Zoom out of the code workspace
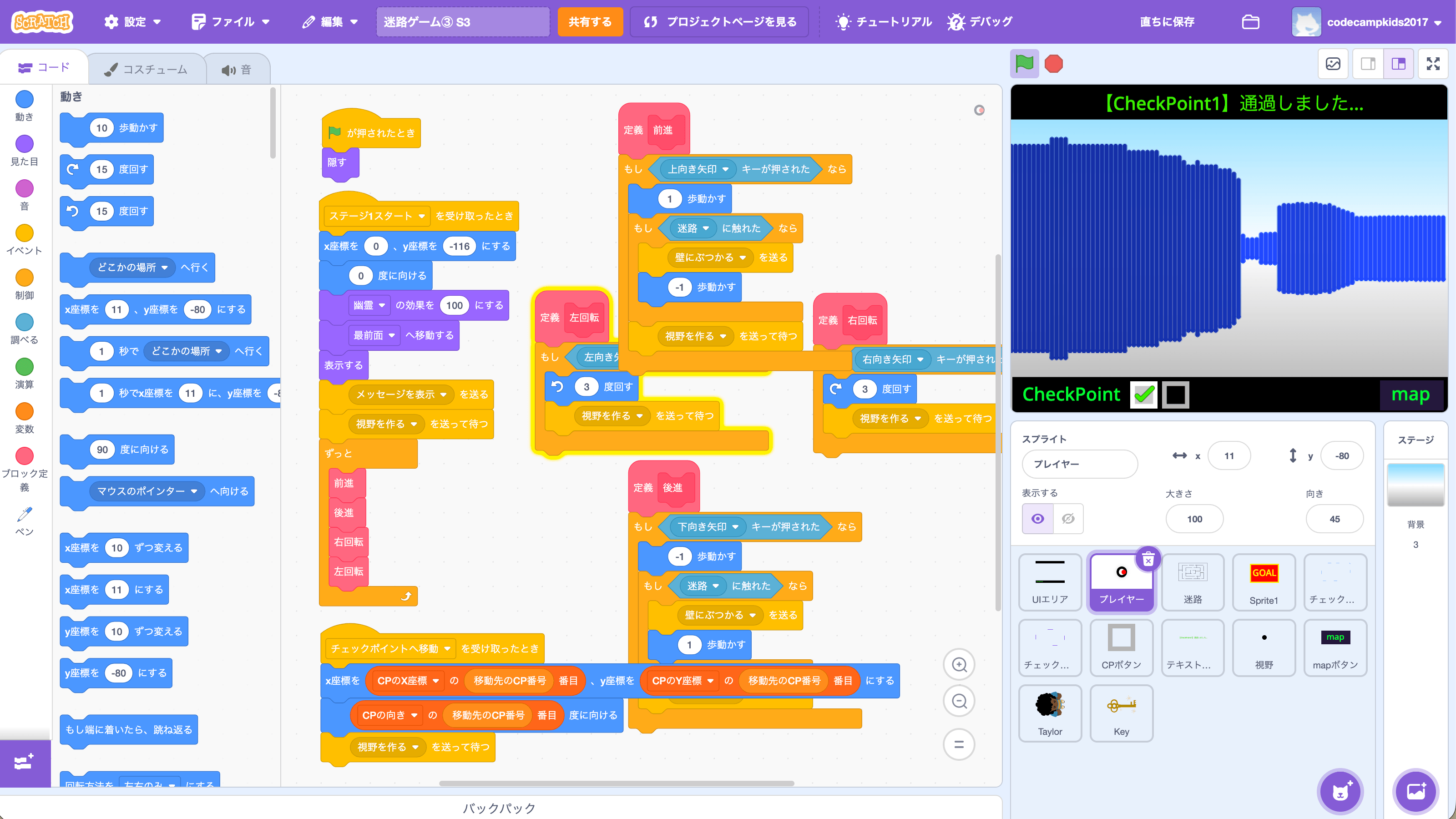Screen dimensions: 1456x819 tap(959, 702)
